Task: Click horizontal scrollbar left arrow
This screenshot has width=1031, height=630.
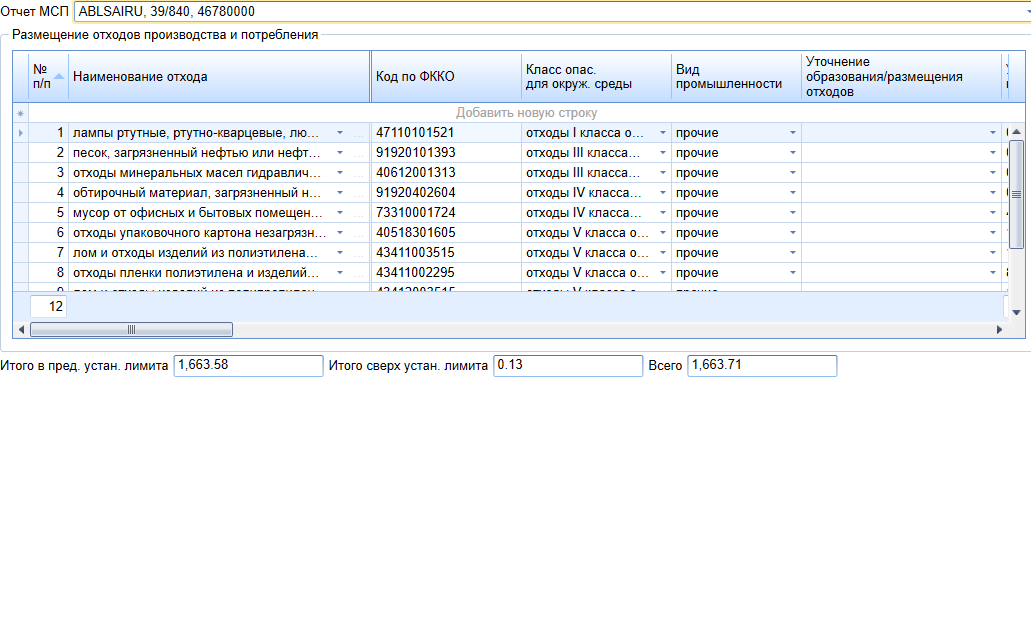Action: coord(21,330)
